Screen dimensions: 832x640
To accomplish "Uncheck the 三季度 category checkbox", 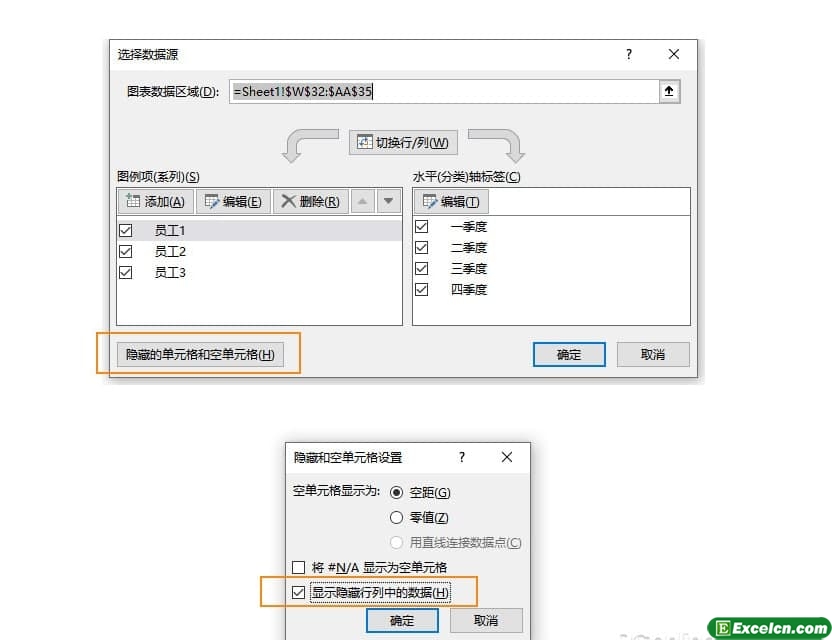I will click(x=422, y=269).
